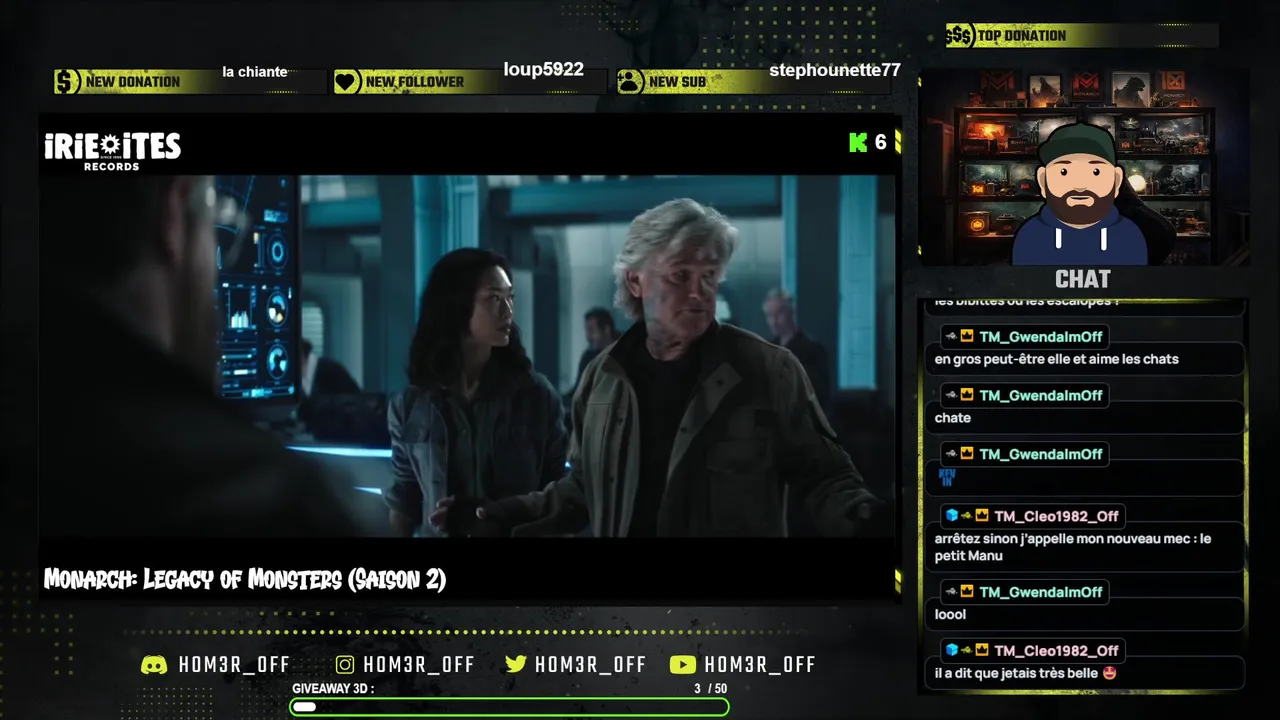1280x720 pixels.
Task: Click the 'GIVEAWAY 3D :' label
Action: click(333, 689)
